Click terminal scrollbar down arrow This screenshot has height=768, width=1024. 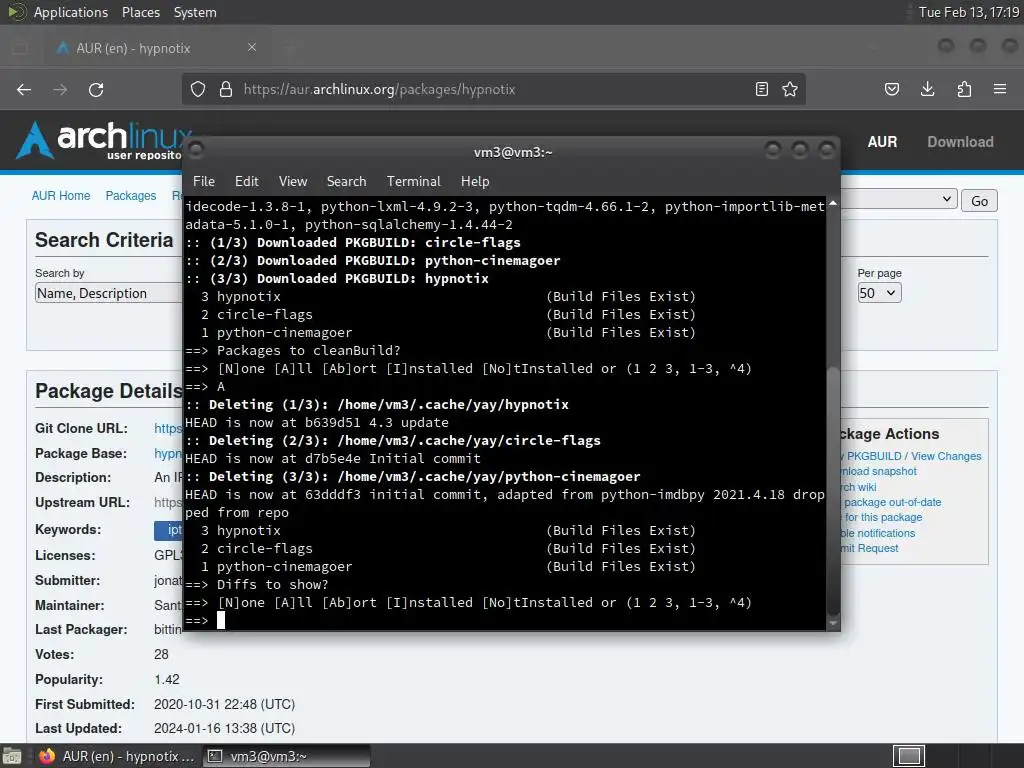pos(833,623)
